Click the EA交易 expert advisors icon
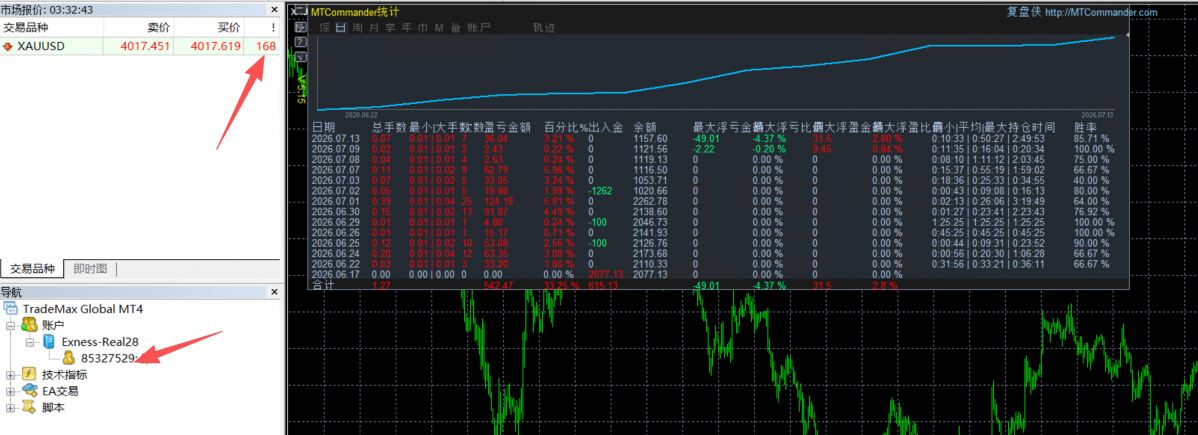The width and height of the screenshot is (1198, 435). [x=30, y=391]
